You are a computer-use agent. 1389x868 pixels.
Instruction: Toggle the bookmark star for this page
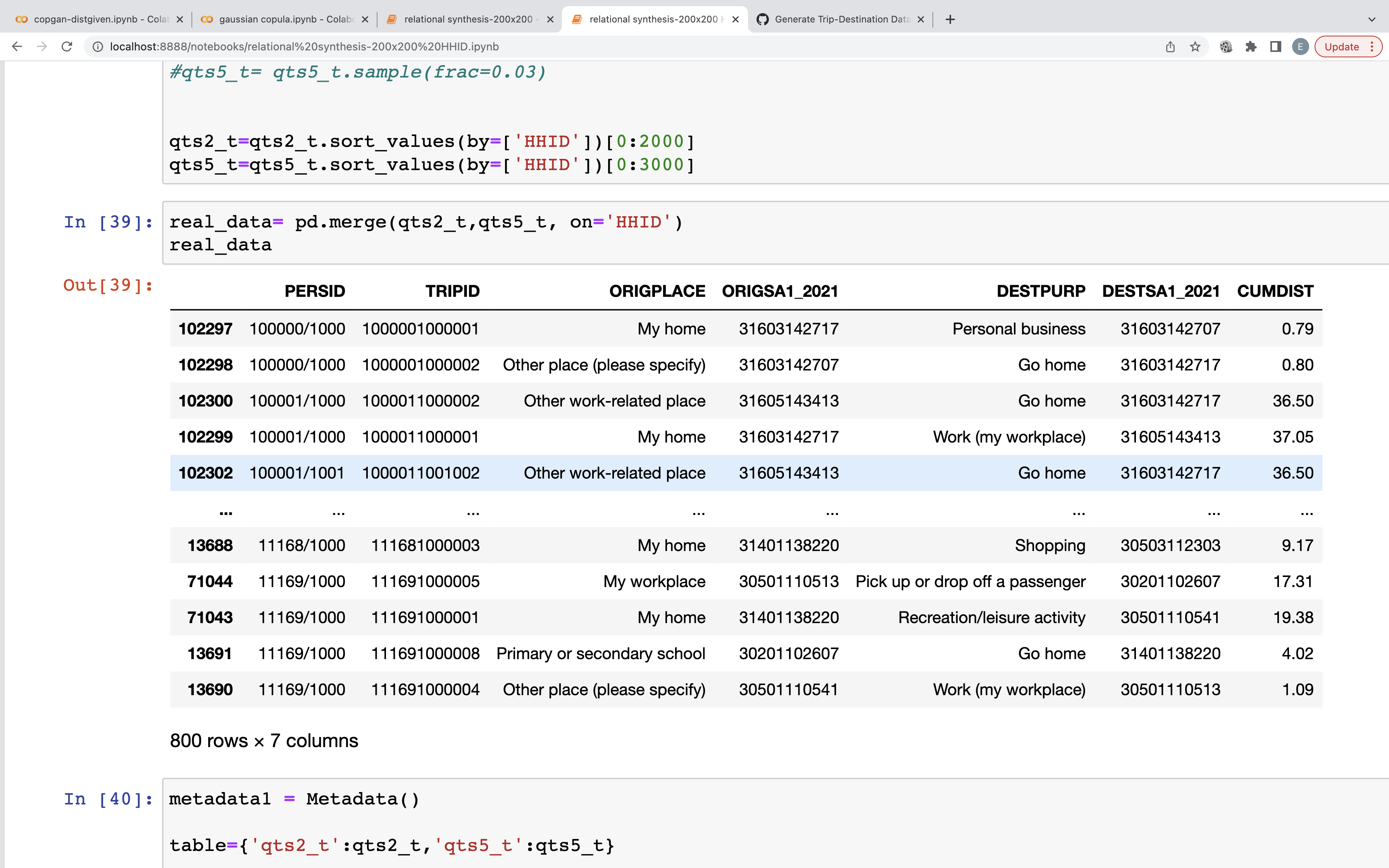[1194, 46]
